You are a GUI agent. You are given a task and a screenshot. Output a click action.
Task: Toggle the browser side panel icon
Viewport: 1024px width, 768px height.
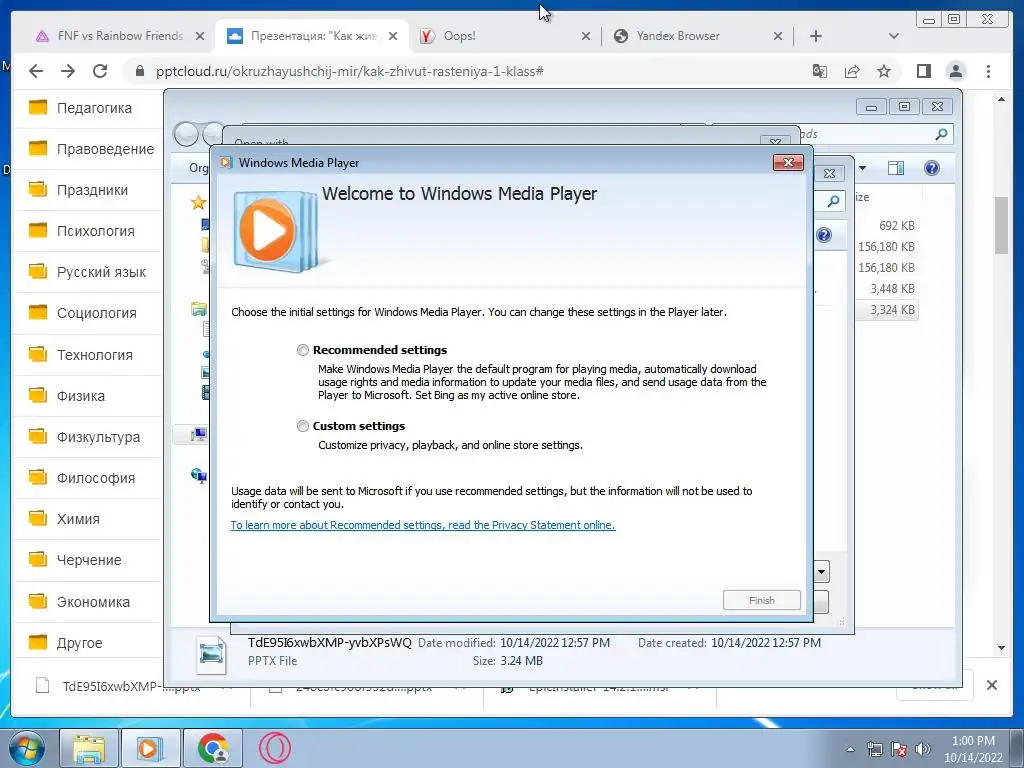click(x=923, y=71)
